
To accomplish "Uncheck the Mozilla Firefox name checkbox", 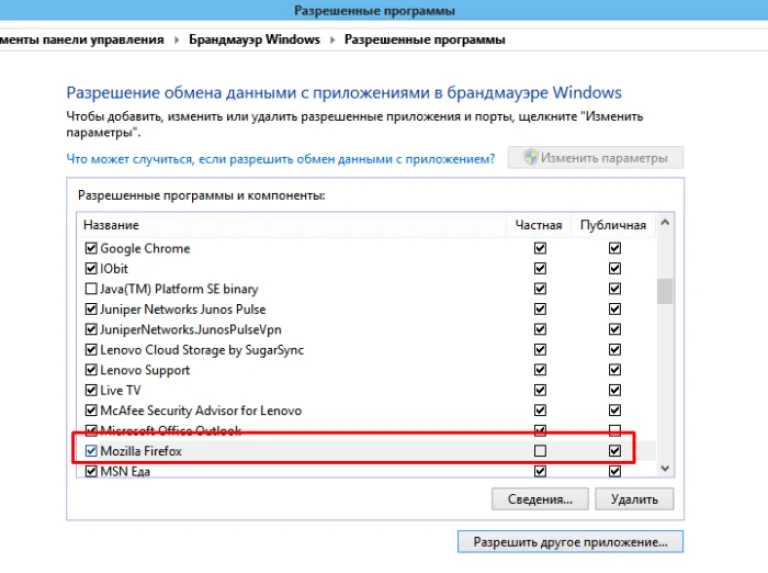I will [91, 451].
